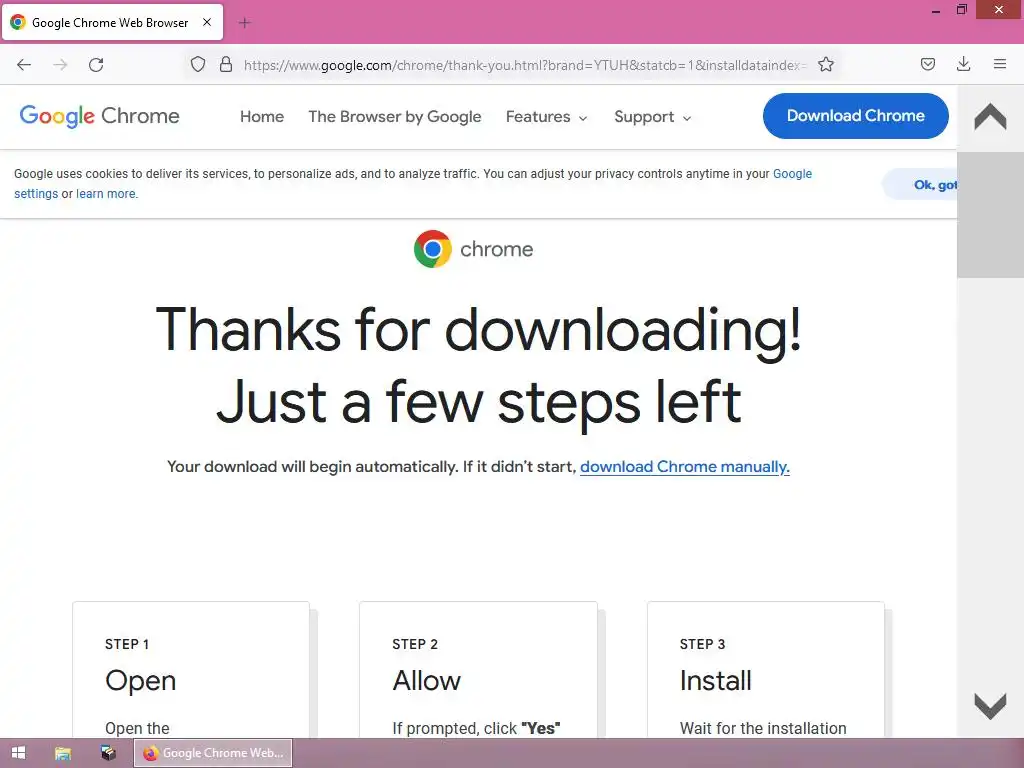Click the Install heading in step three card
This screenshot has height=768, width=1024.
click(715, 680)
